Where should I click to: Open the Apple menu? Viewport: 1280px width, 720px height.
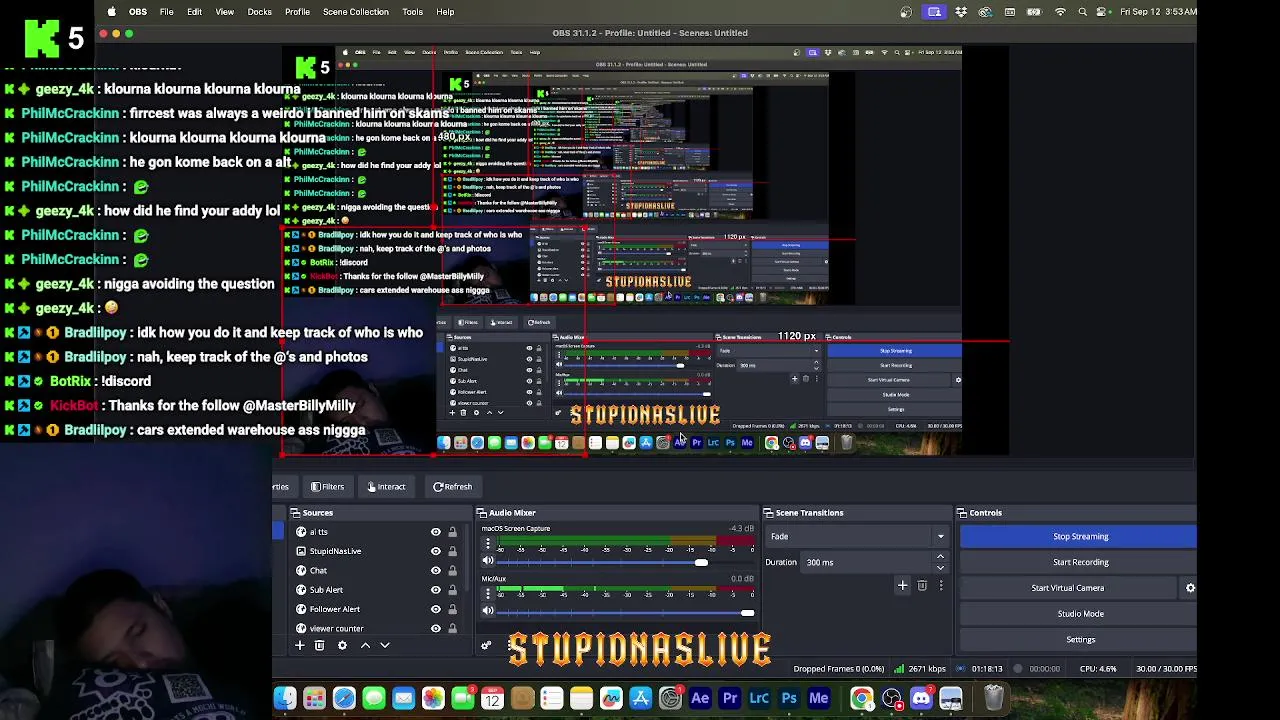pos(111,12)
